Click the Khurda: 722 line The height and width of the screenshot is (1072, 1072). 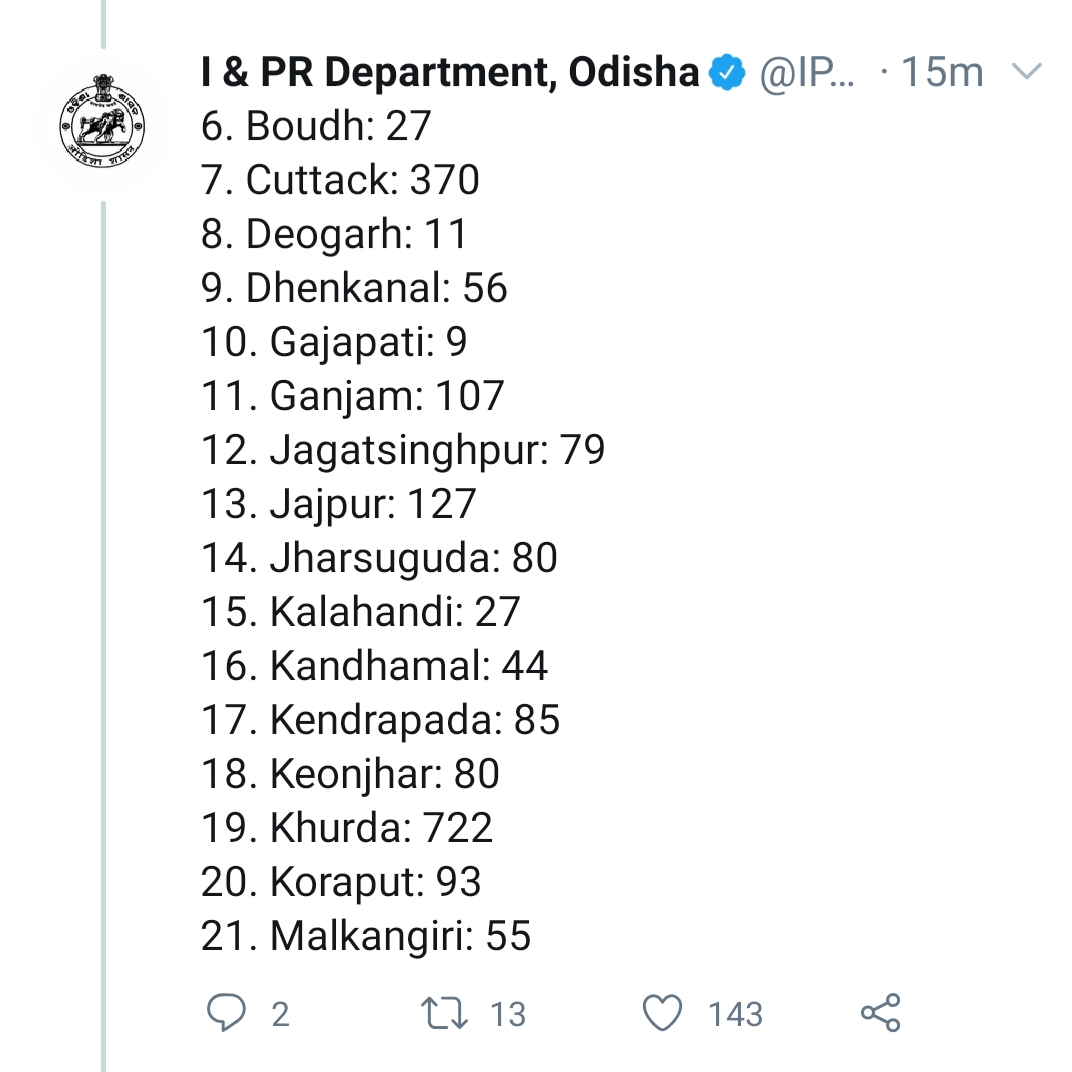(x=347, y=828)
